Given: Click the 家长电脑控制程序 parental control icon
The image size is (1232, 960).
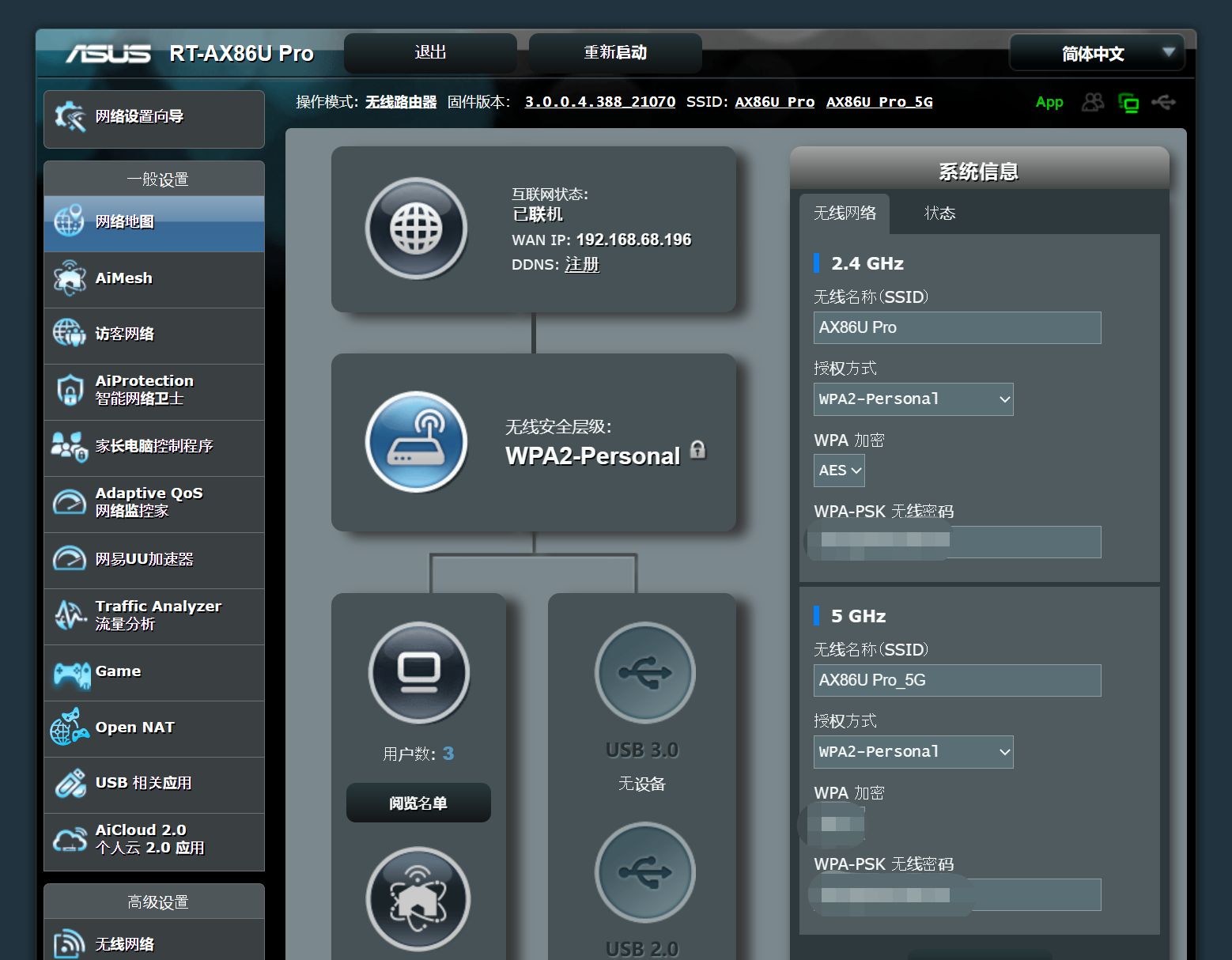Looking at the screenshot, I should click(69, 446).
